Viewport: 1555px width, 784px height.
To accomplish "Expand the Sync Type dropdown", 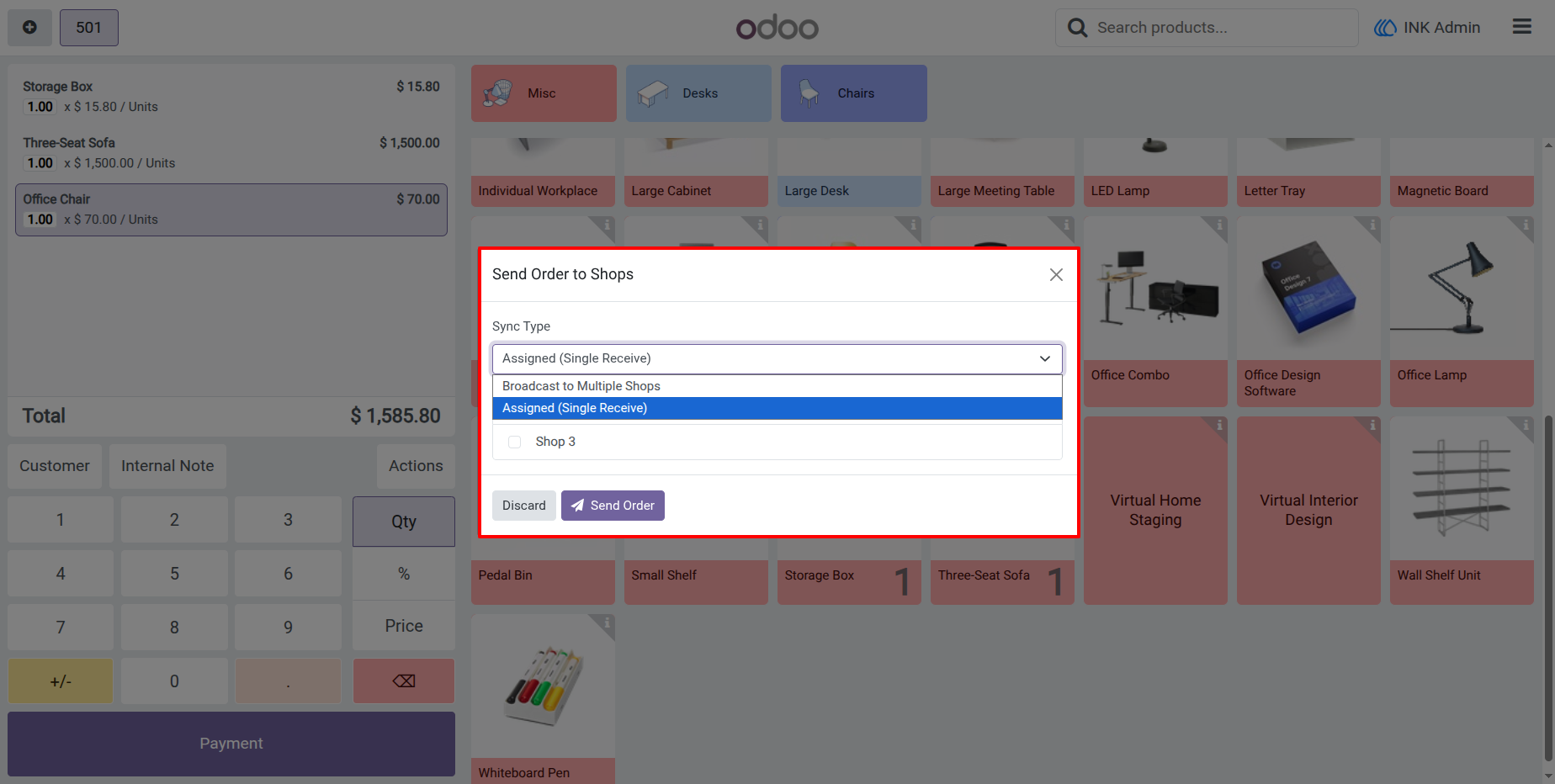I will [777, 358].
